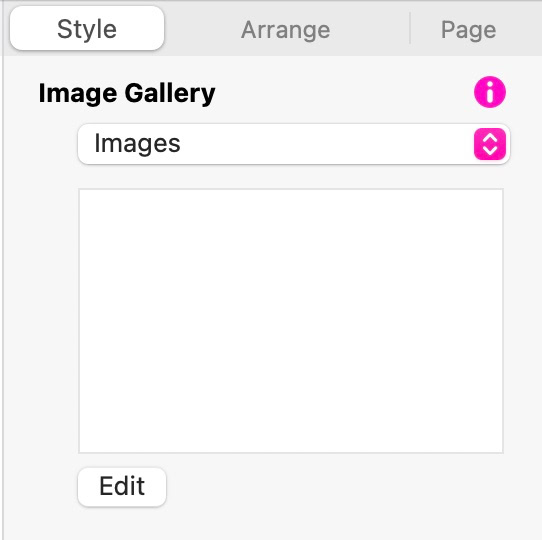Click the Edit button
The width and height of the screenshot is (542, 540).
122,486
